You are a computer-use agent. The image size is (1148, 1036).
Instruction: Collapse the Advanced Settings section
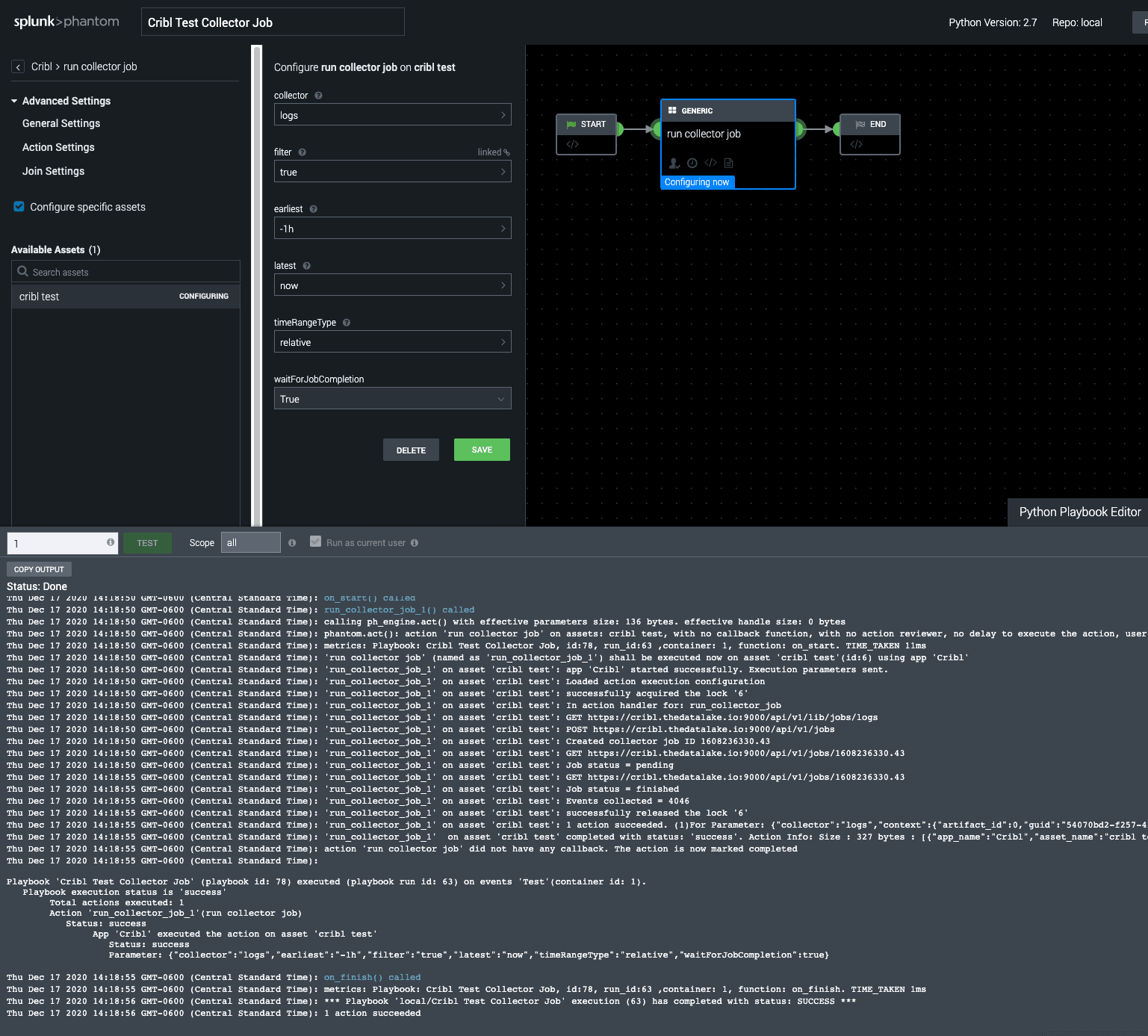(14, 101)
